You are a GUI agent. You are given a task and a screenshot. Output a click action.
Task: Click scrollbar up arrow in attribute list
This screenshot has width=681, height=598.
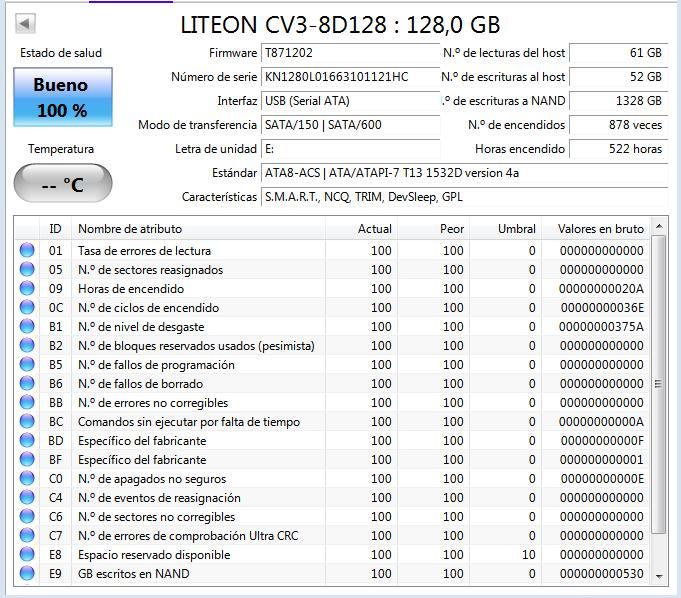coord(659,226)
